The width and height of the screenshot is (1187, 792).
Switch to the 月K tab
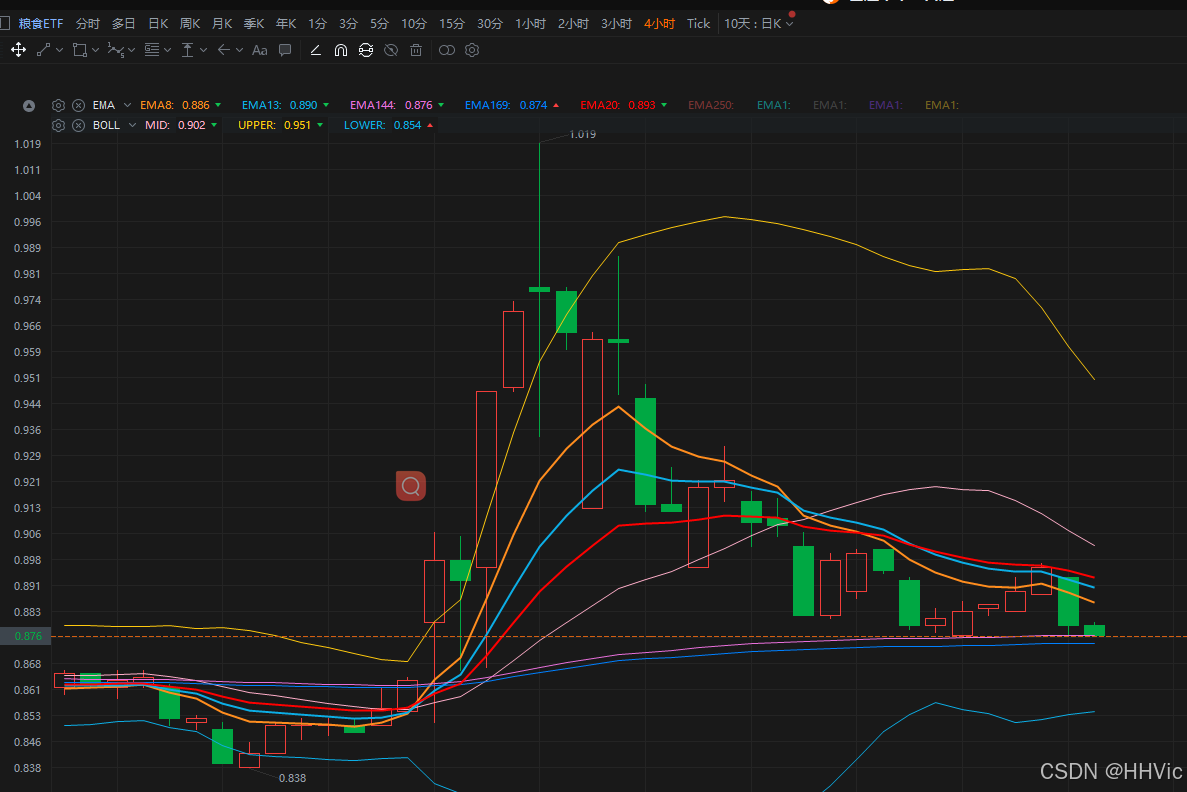click(x=222, y=23)
